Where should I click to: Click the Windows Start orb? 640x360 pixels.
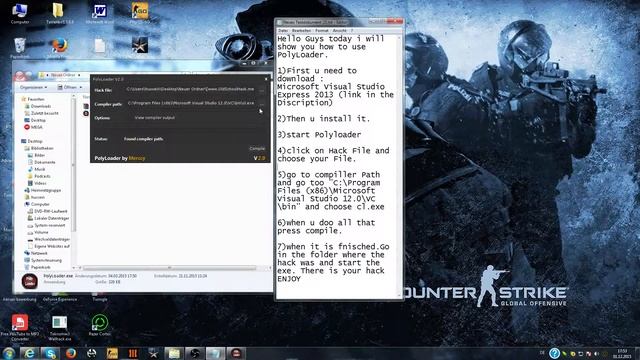[9, 353]
